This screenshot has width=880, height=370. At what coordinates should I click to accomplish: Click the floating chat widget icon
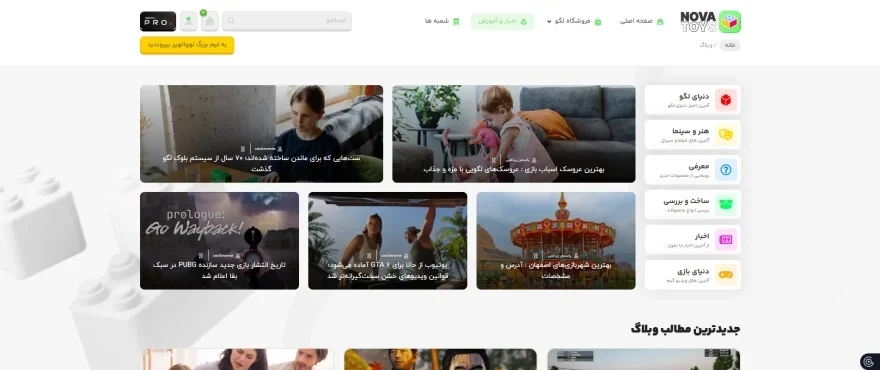click(x=869, y=361)
